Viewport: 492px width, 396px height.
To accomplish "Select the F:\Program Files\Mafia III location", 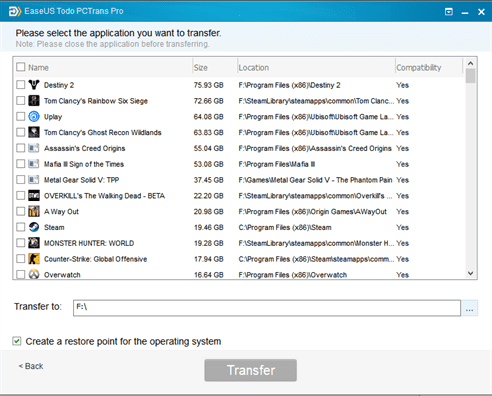I will (277, 164).
